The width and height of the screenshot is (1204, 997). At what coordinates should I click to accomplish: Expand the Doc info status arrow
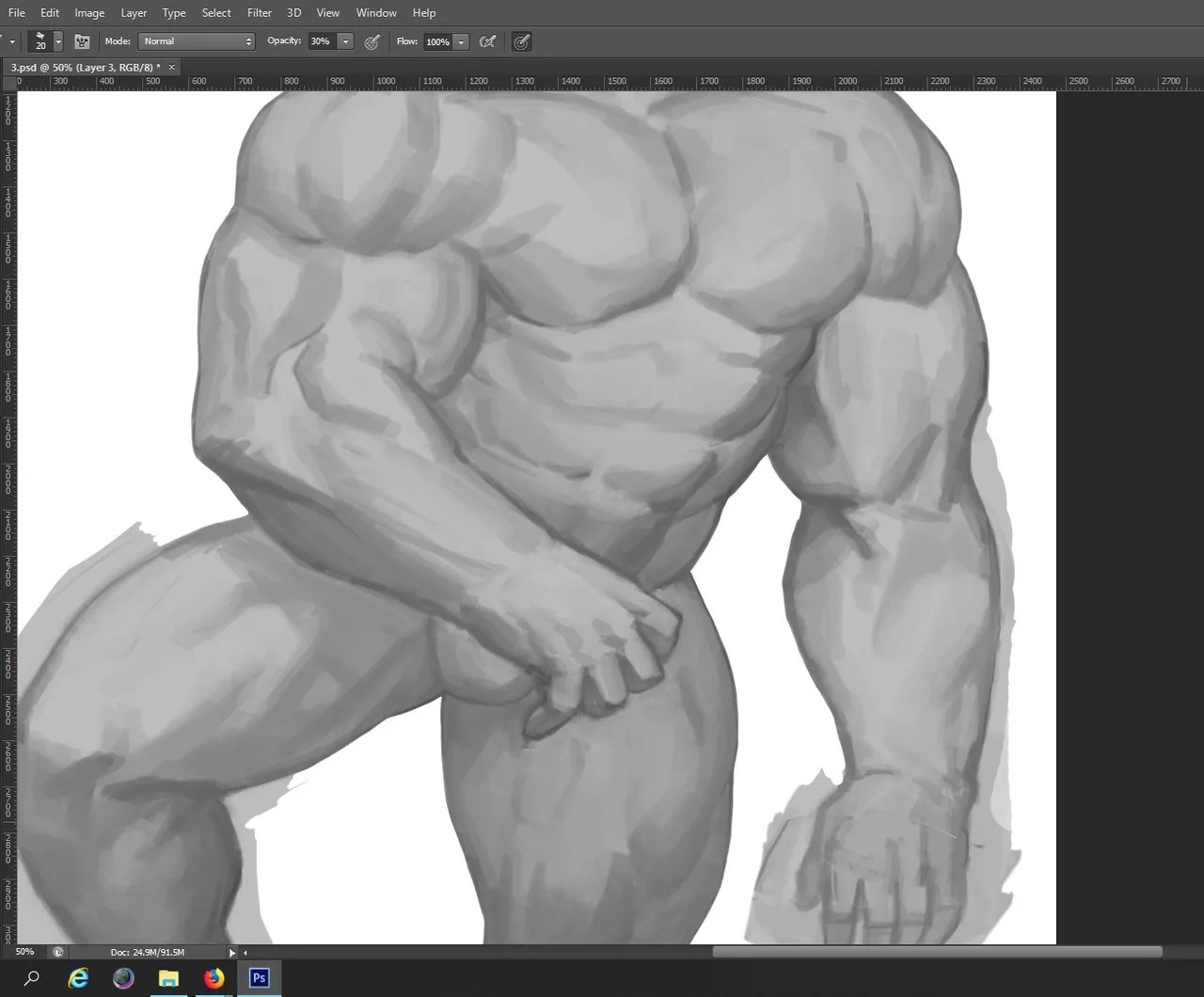pos(232,953)
